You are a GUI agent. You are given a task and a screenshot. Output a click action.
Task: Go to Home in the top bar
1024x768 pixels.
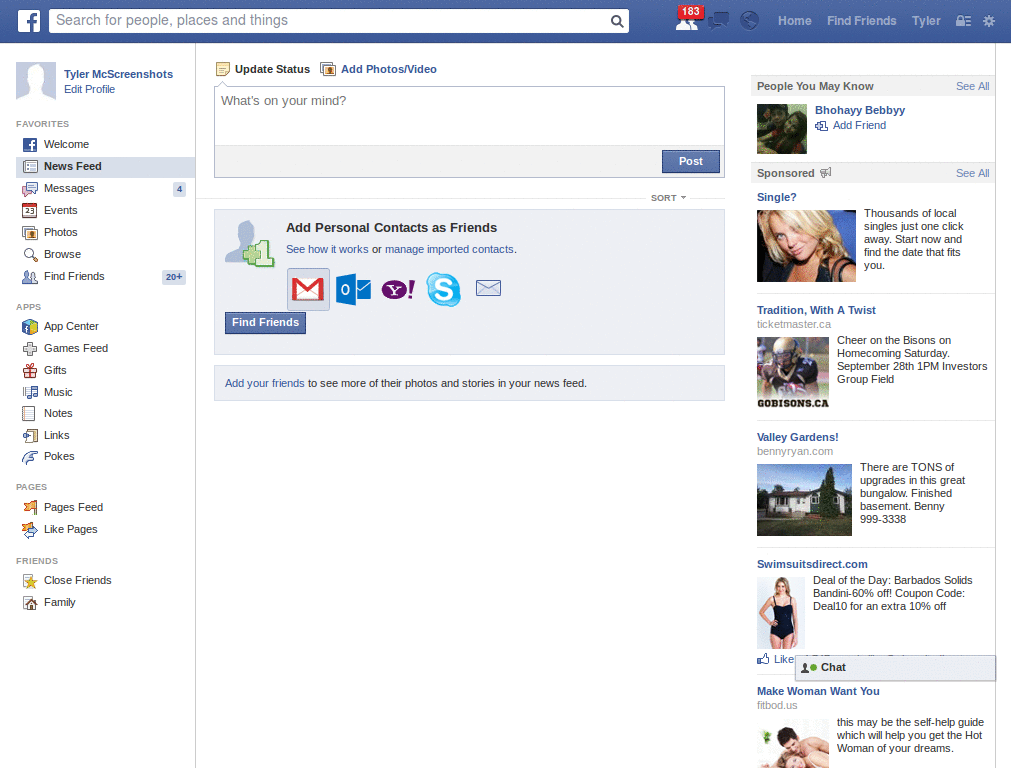794,21
